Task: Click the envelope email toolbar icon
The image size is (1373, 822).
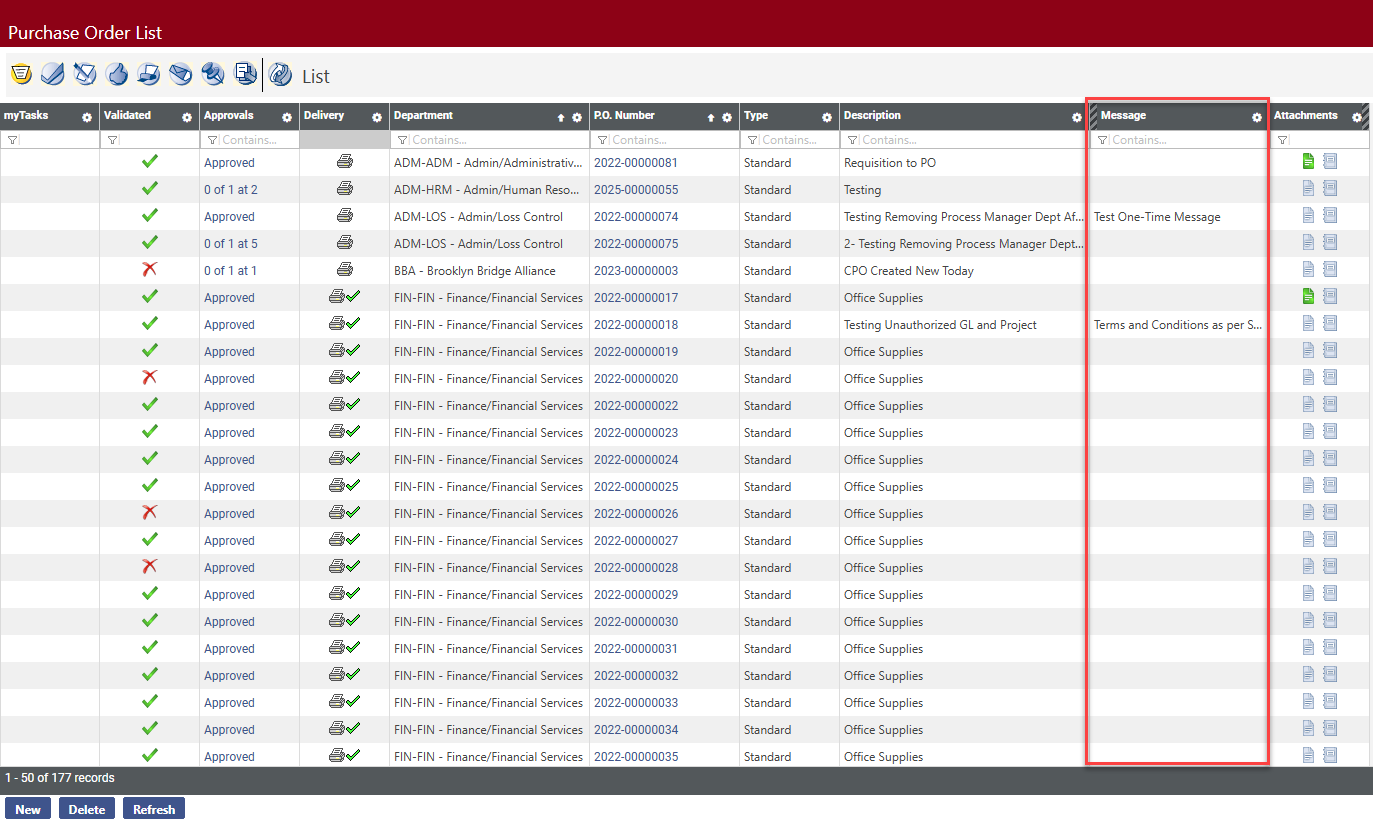Action: click(181, 74)
